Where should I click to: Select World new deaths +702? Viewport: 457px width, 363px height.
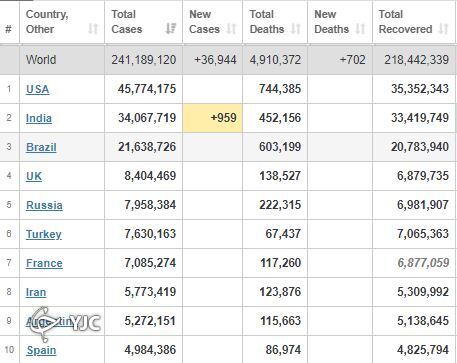(352, 60)
